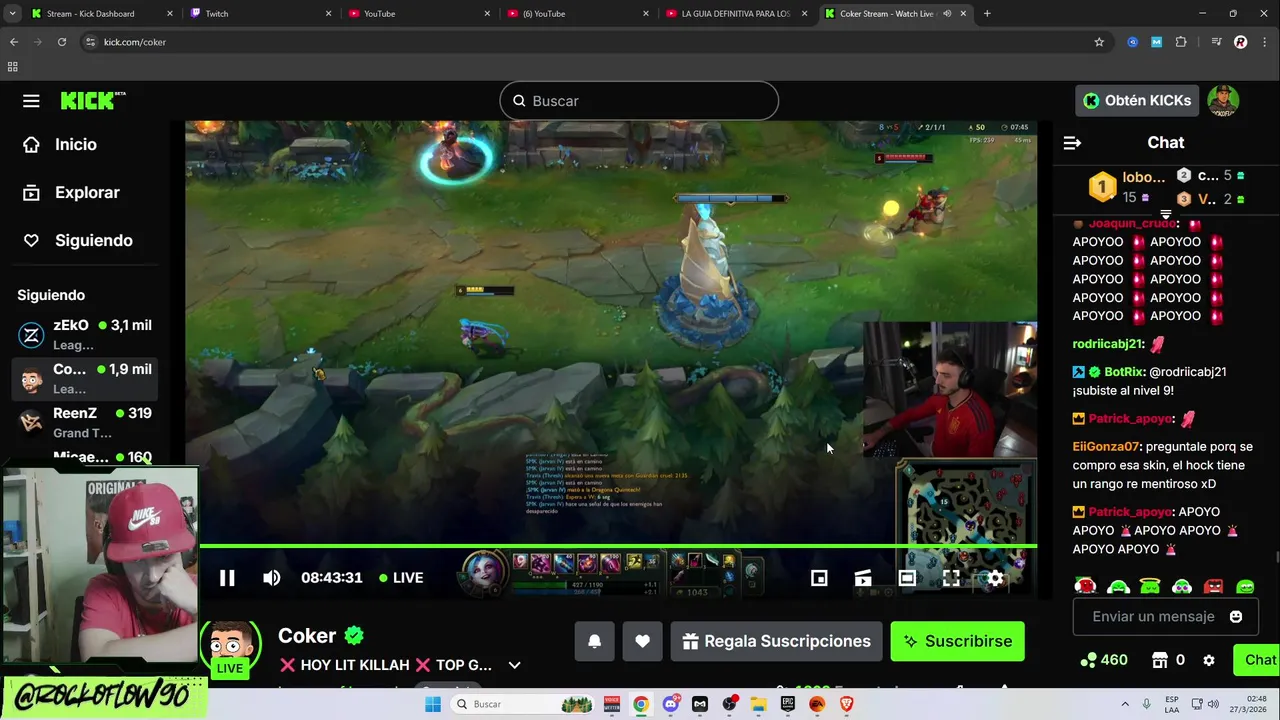The image size is (1280, 720).
Task: Jump to LIVE in the player
Action: (401, 578)
